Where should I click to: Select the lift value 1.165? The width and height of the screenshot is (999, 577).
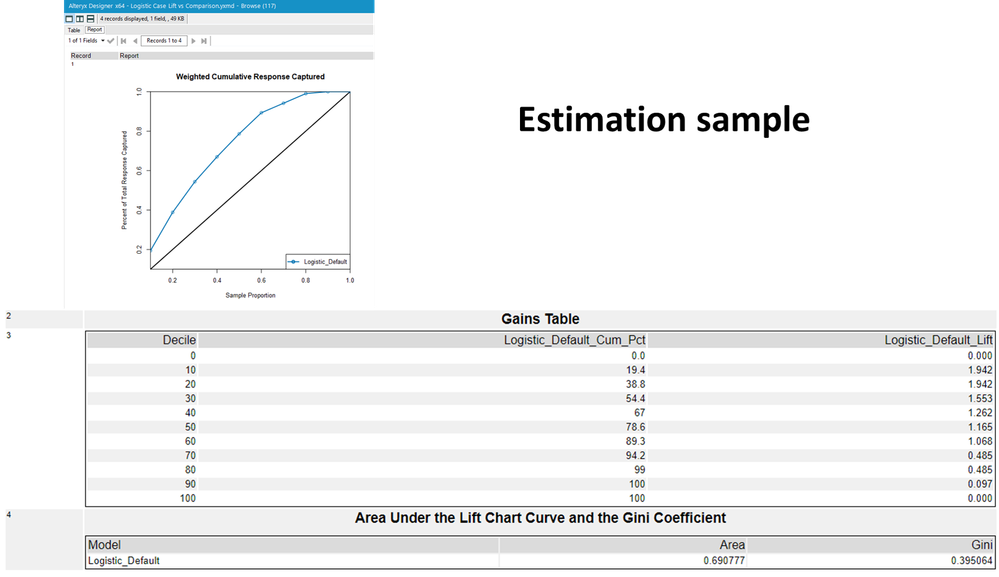tap(980, 427)
